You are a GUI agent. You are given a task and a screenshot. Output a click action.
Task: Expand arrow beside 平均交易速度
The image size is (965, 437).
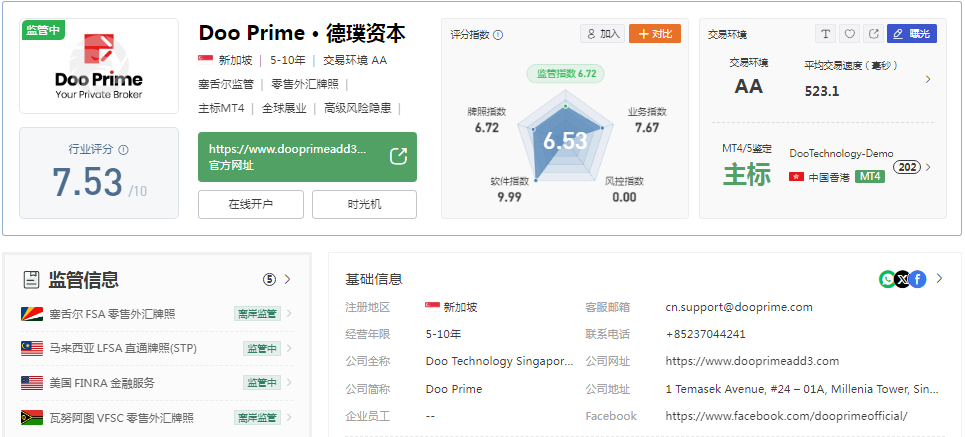(x=928, y=79)
